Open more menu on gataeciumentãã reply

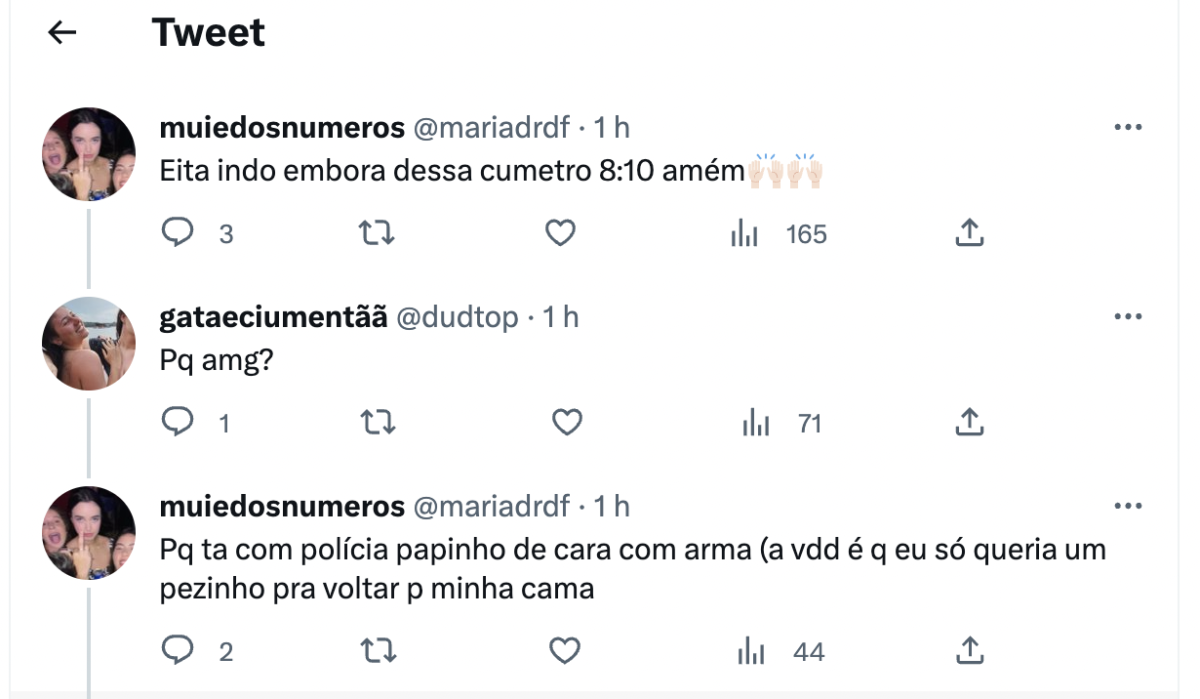pos(1127,318)
